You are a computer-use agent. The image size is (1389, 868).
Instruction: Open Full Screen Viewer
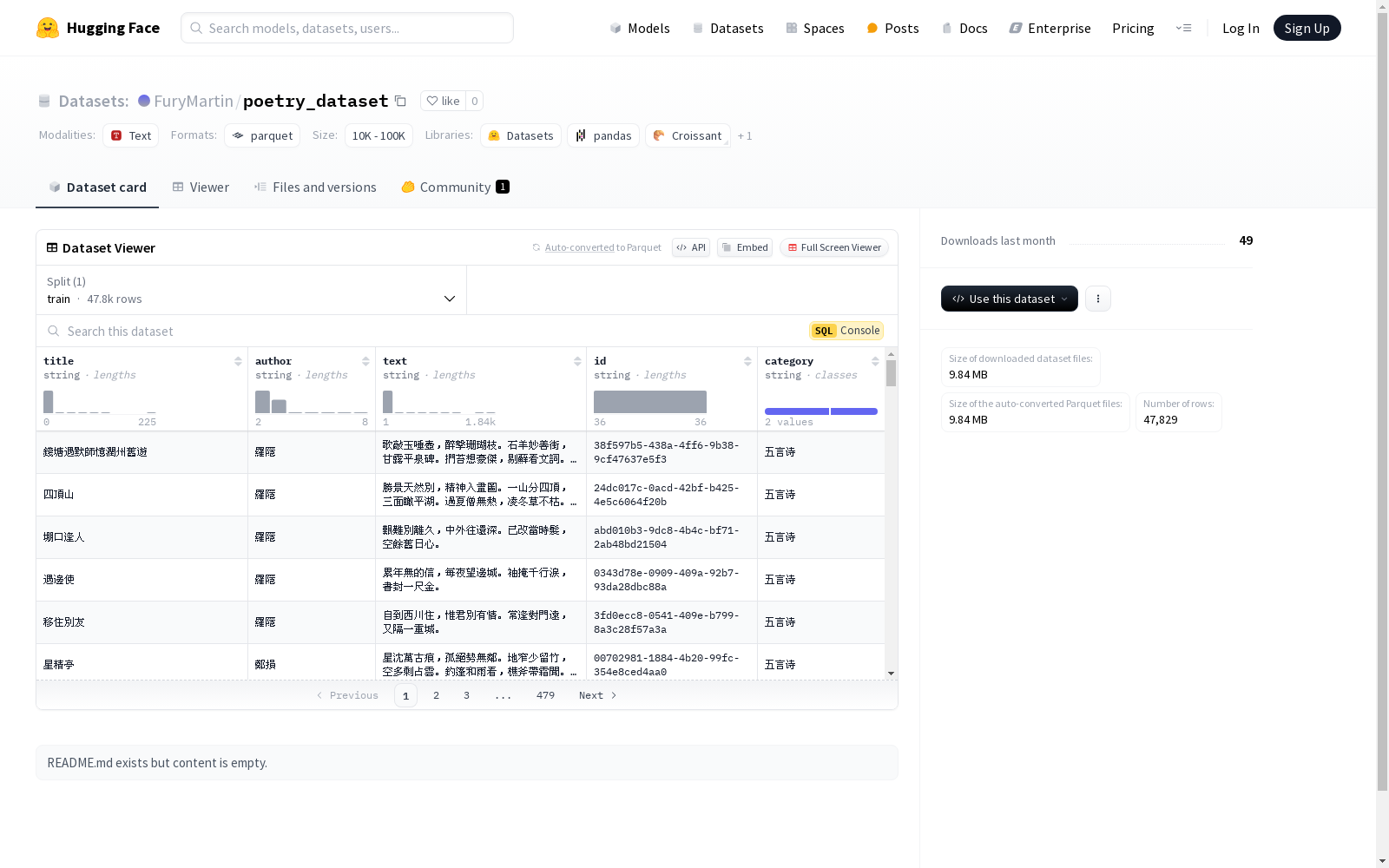pos(833,247)
